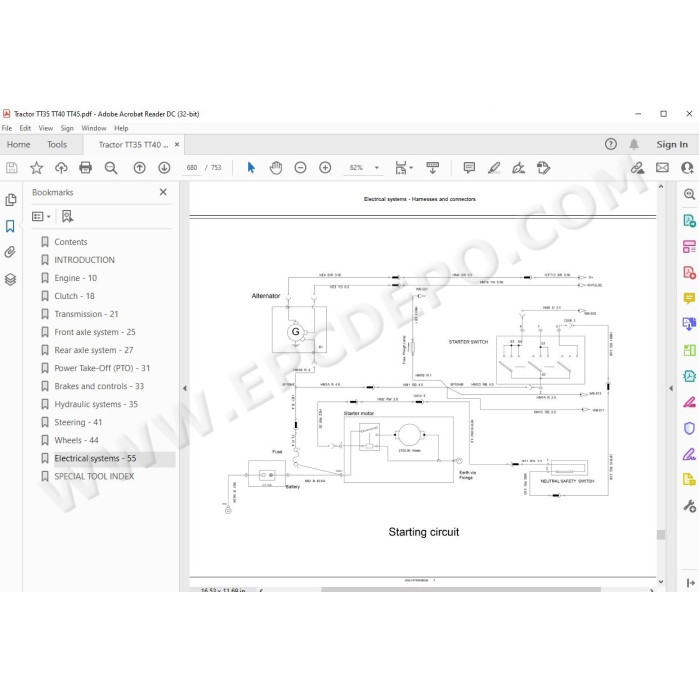The height and width of the screenshot is (700, 700).
Task: Expand the right tools pane arrow
Action: pyautogui.click(x=671, y=388)
